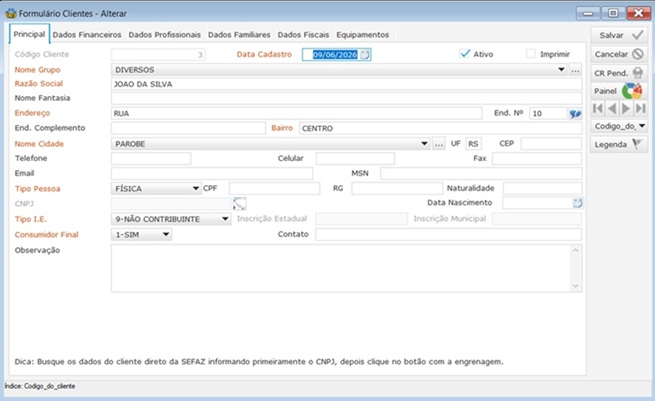
Task: Click the Painel chart icon
Action: tap(632, 91)
